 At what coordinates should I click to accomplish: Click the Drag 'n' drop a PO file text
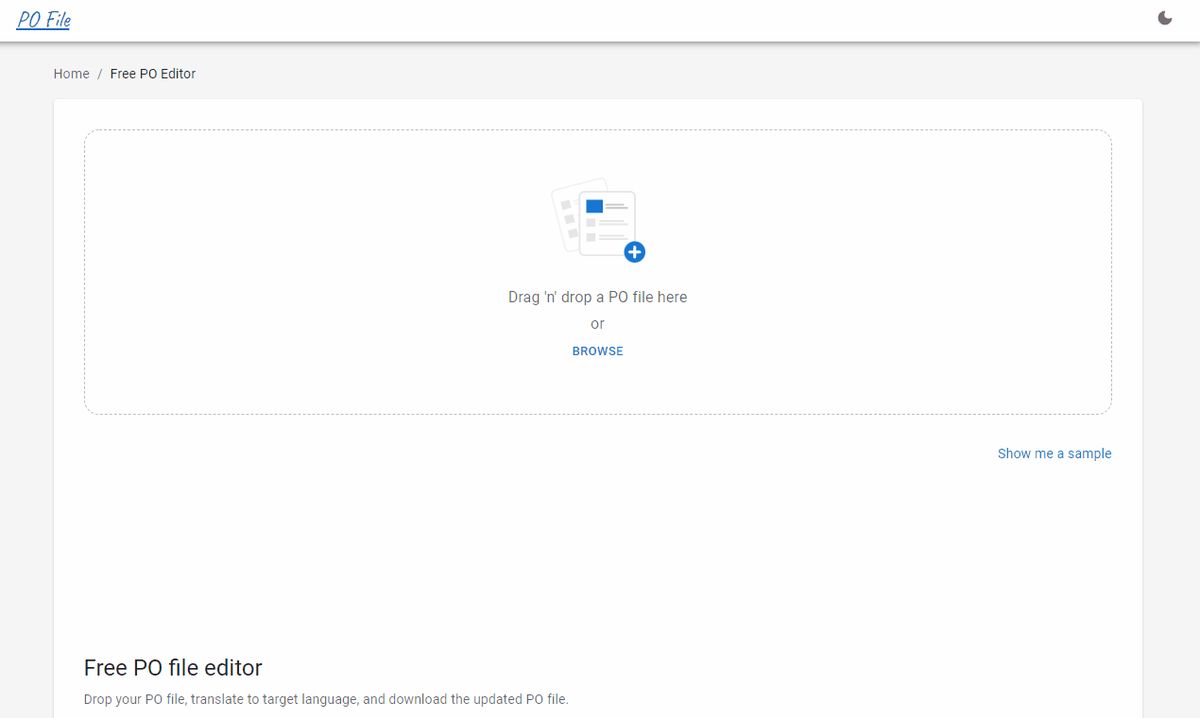click(597, 296)
